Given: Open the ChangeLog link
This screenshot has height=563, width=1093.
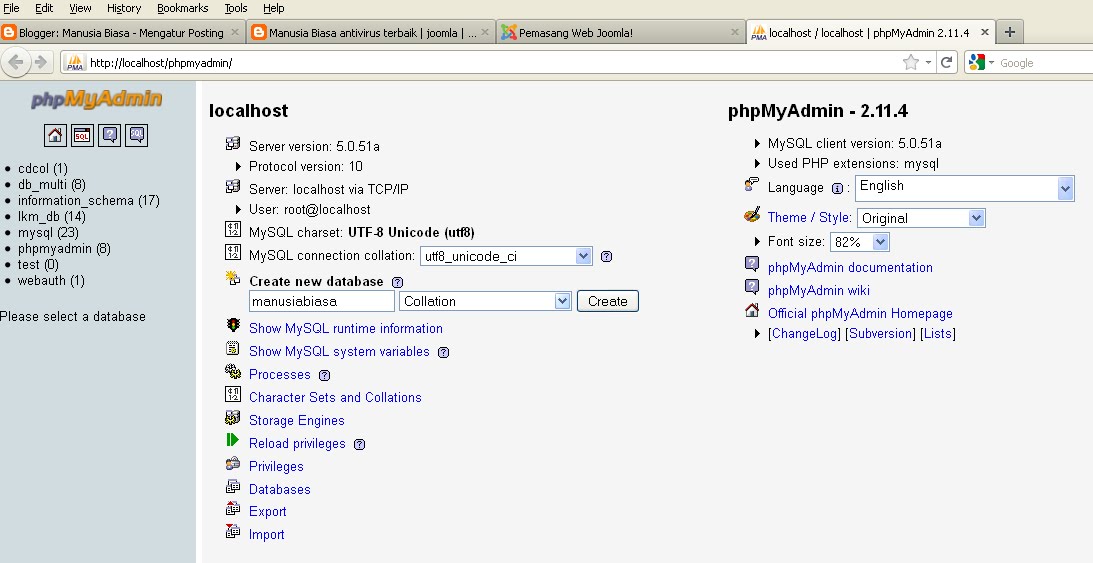Looking at the screenshot, I should coord(804,334).
